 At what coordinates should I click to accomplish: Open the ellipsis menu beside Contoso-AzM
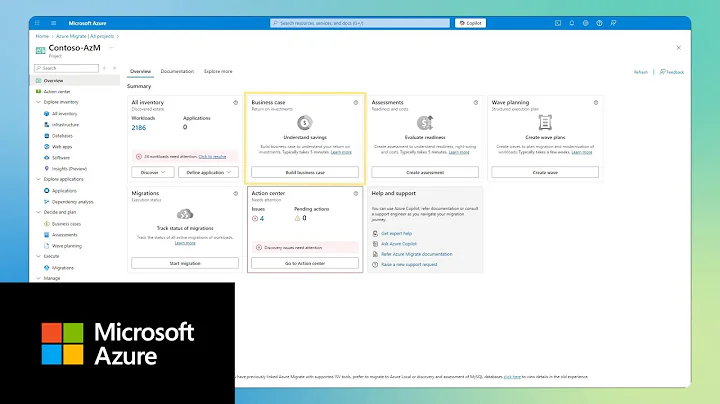[112, 48]
